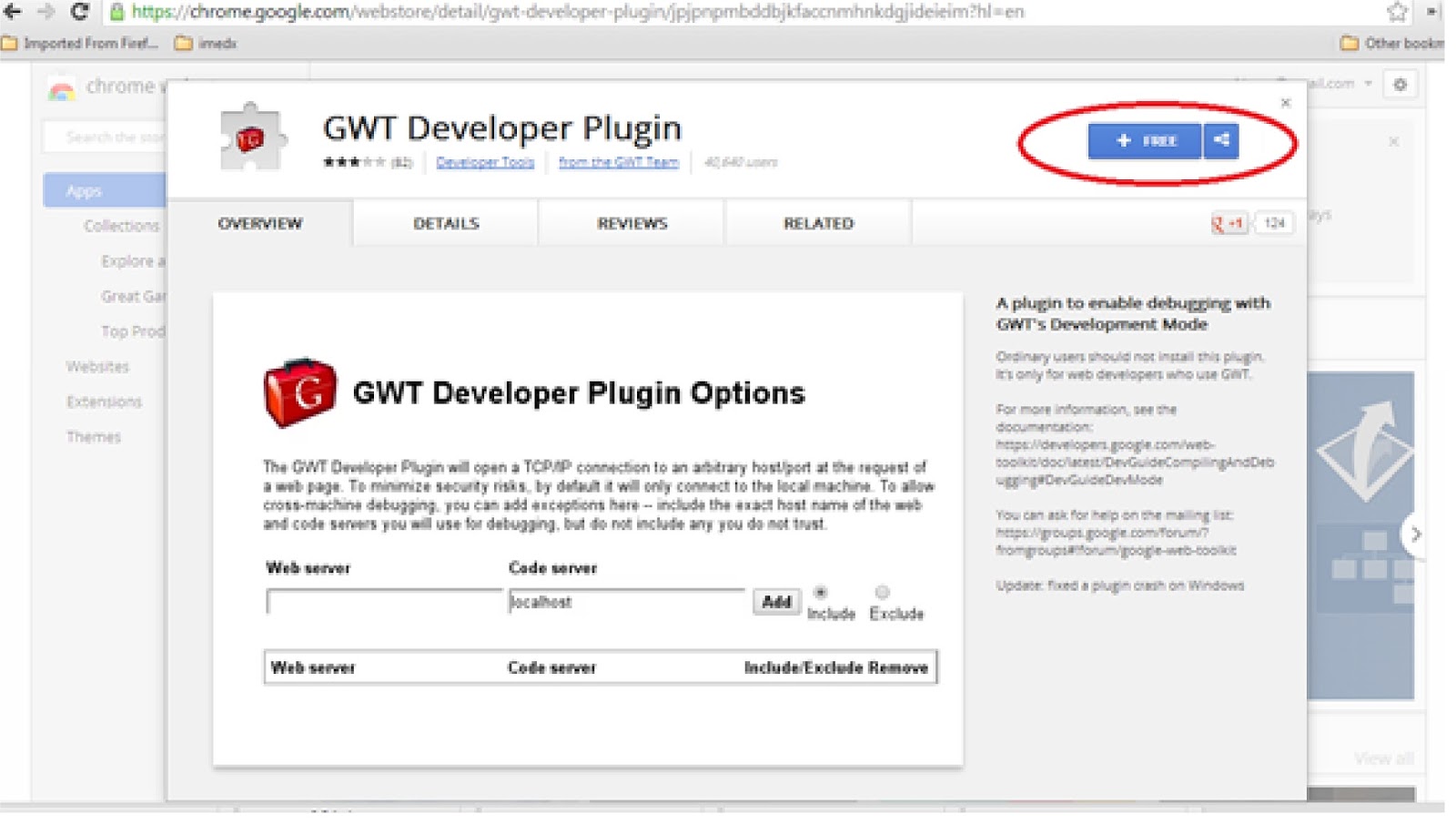This screenshot has width=1456, height=824.
Task: Close the plugin detail dialog
Action: (1286, 103)
